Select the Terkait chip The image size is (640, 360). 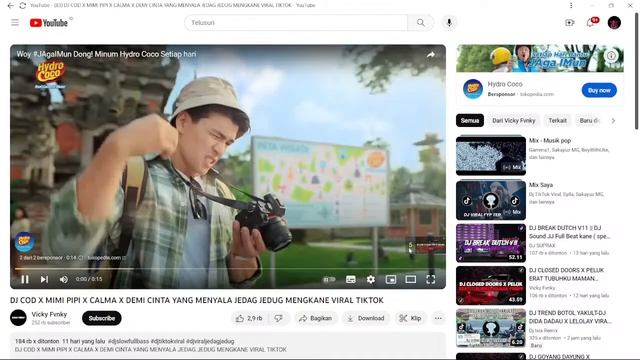click(557, 120)
